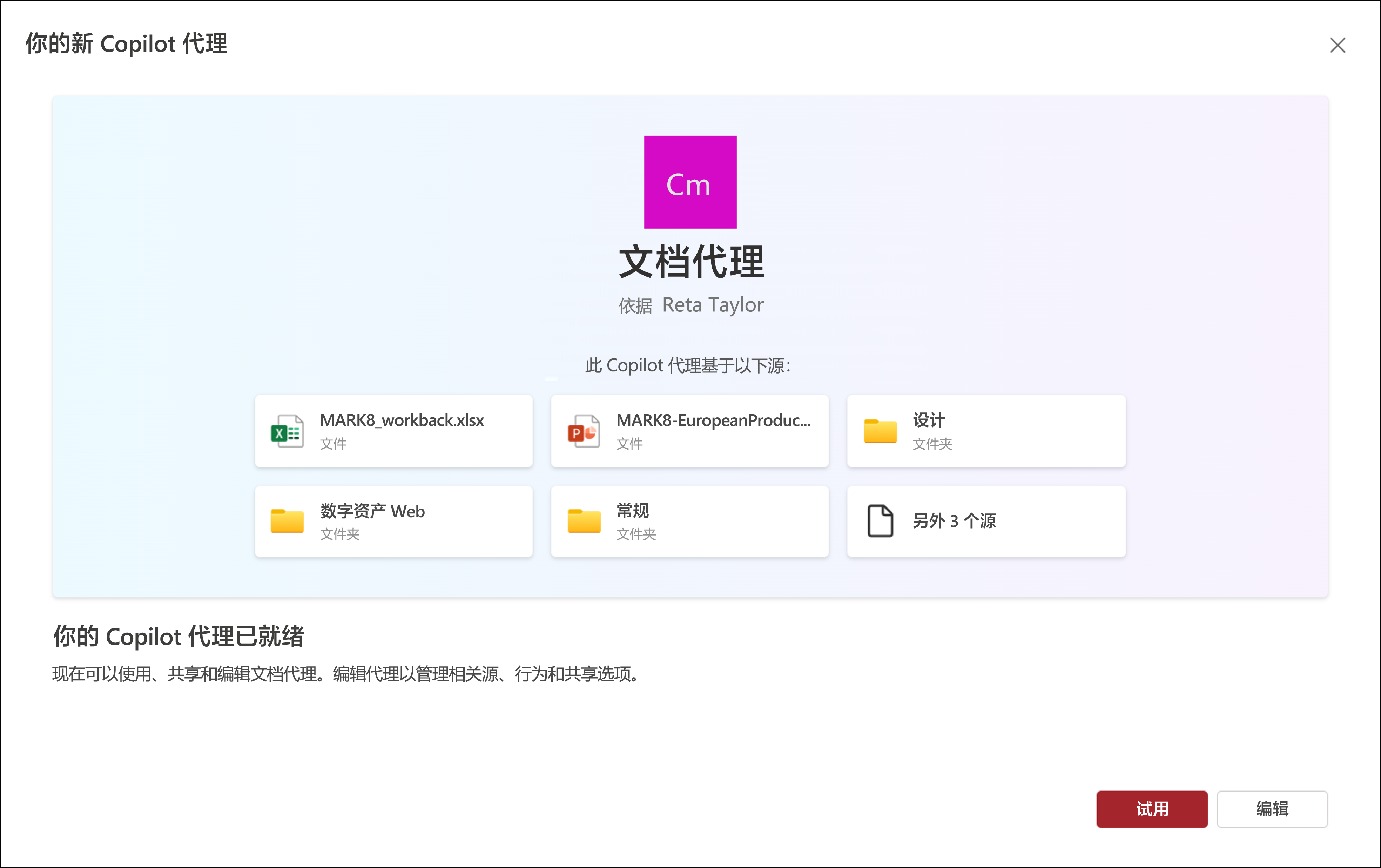
Task: Click the 依据 Reta Taylor author line
Action: [691, 305]
